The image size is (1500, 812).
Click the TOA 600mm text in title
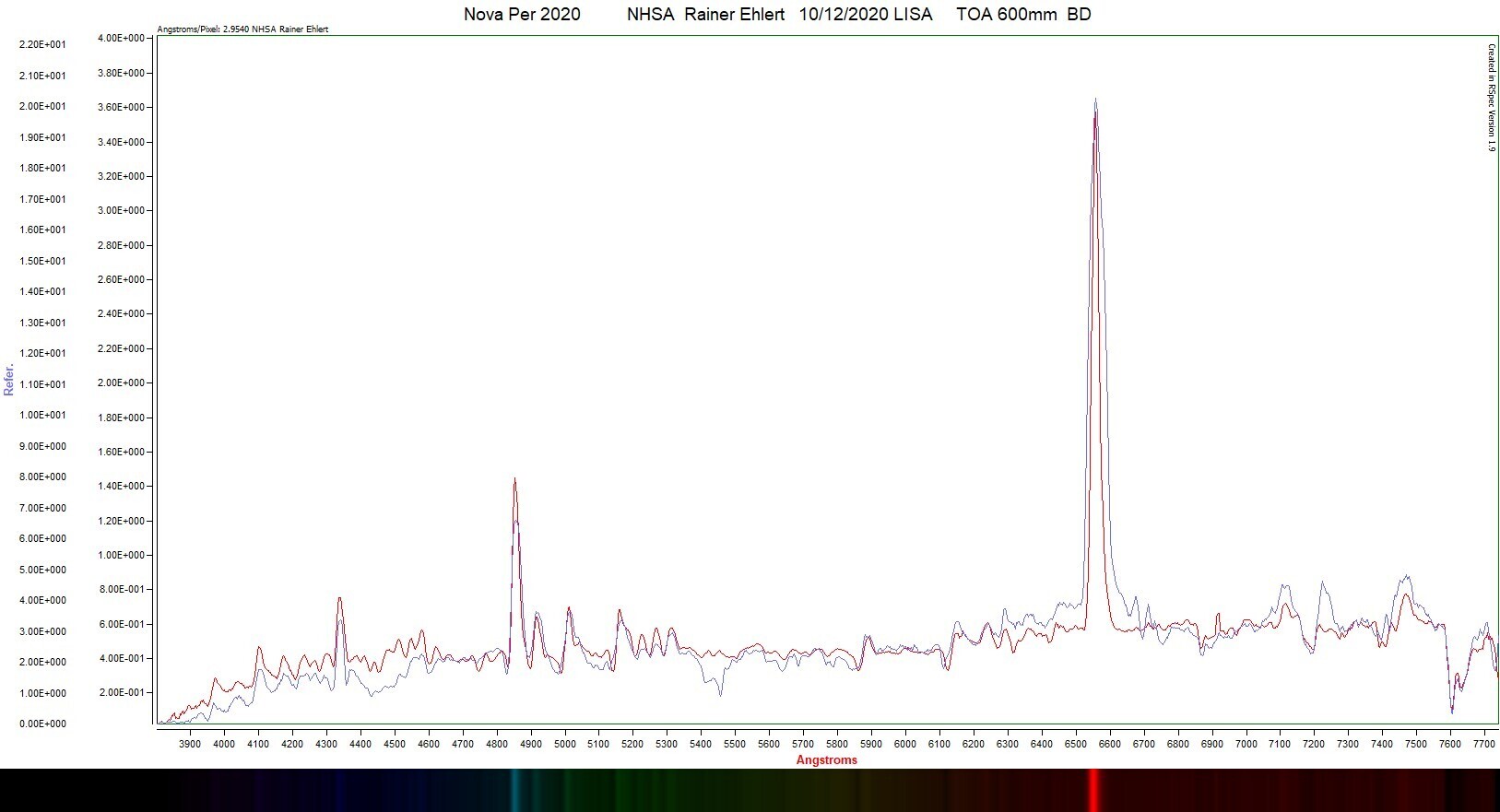point(1007,15)
